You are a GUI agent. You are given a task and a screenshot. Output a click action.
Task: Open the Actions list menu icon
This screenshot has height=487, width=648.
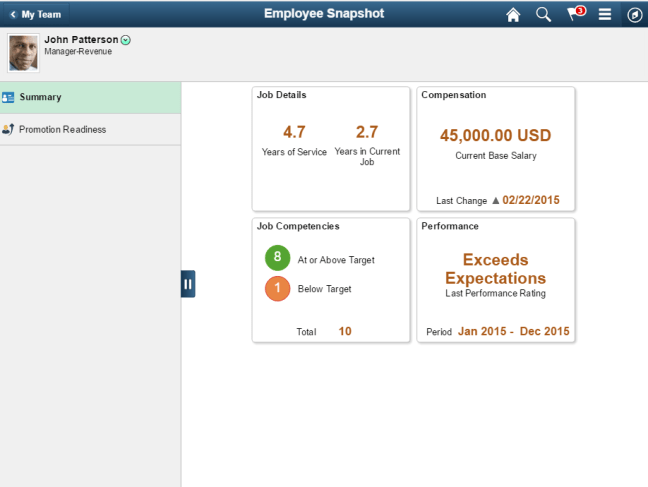pos(604,15)
